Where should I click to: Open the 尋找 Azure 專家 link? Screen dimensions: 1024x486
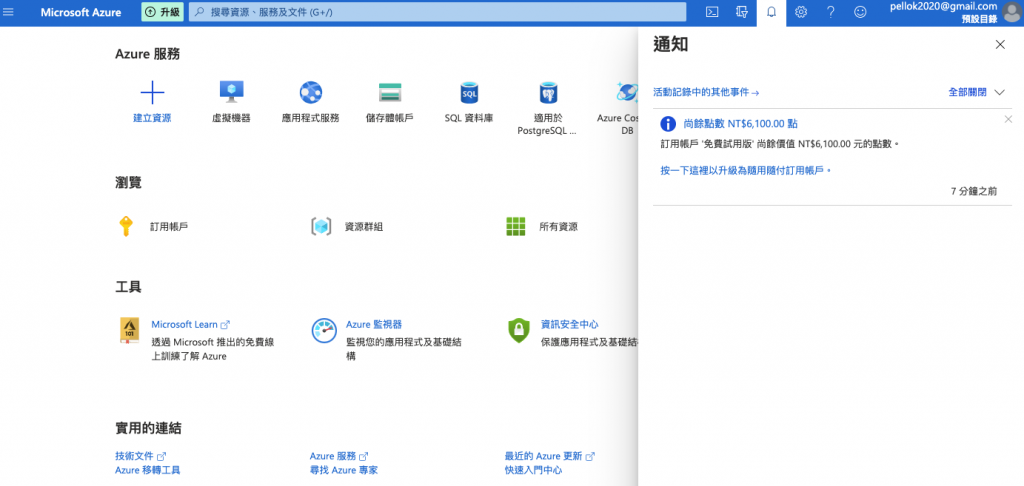[344, 470]
